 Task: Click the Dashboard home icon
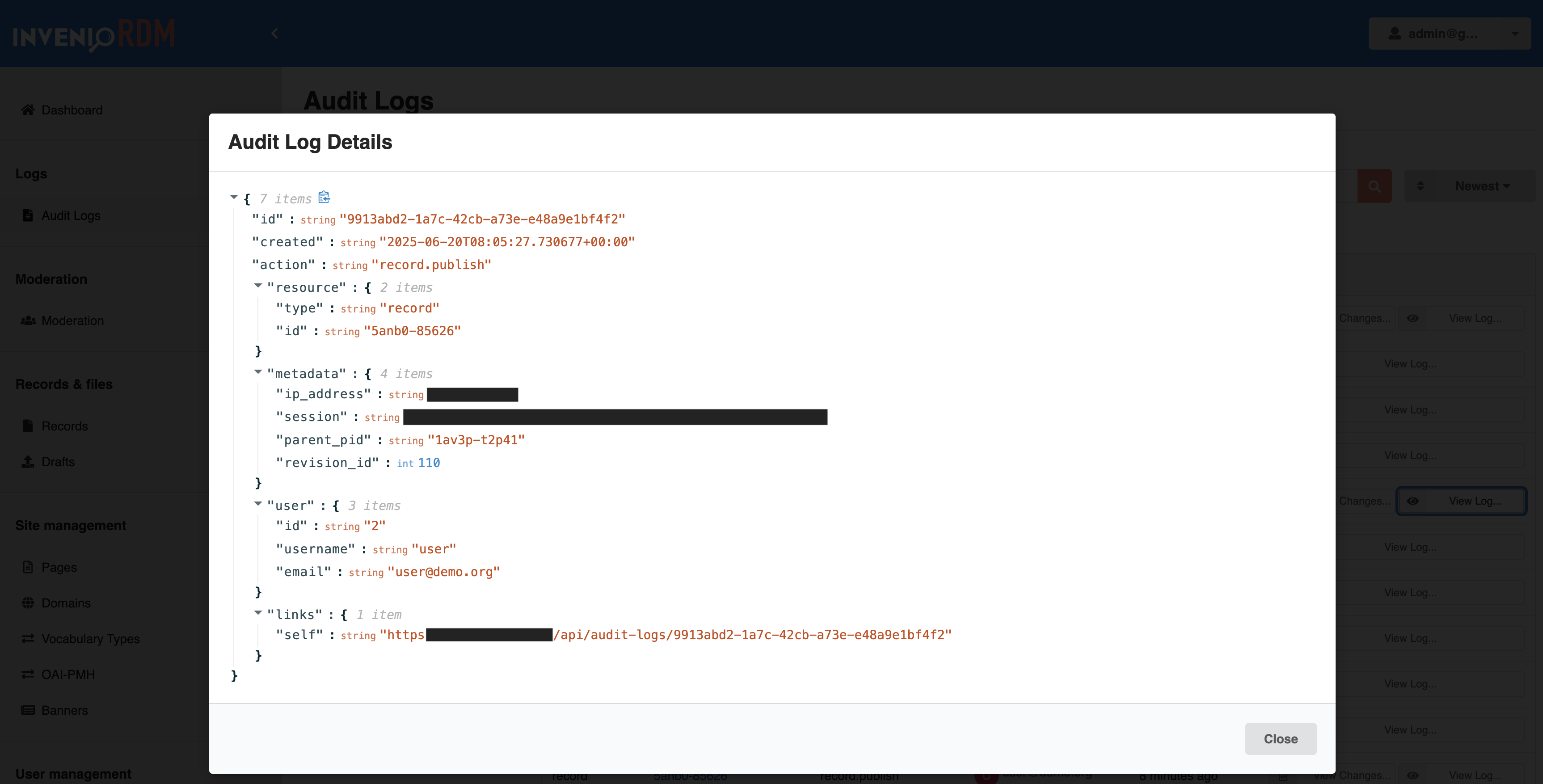[x=28, y=110]
